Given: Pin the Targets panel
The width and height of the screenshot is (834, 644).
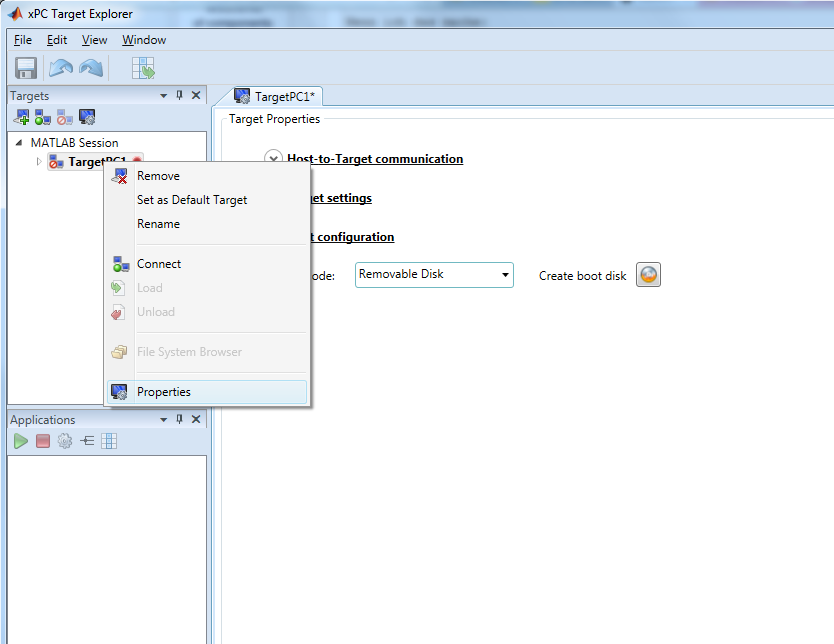Looking at the screenshot, I should coord(179,95).
